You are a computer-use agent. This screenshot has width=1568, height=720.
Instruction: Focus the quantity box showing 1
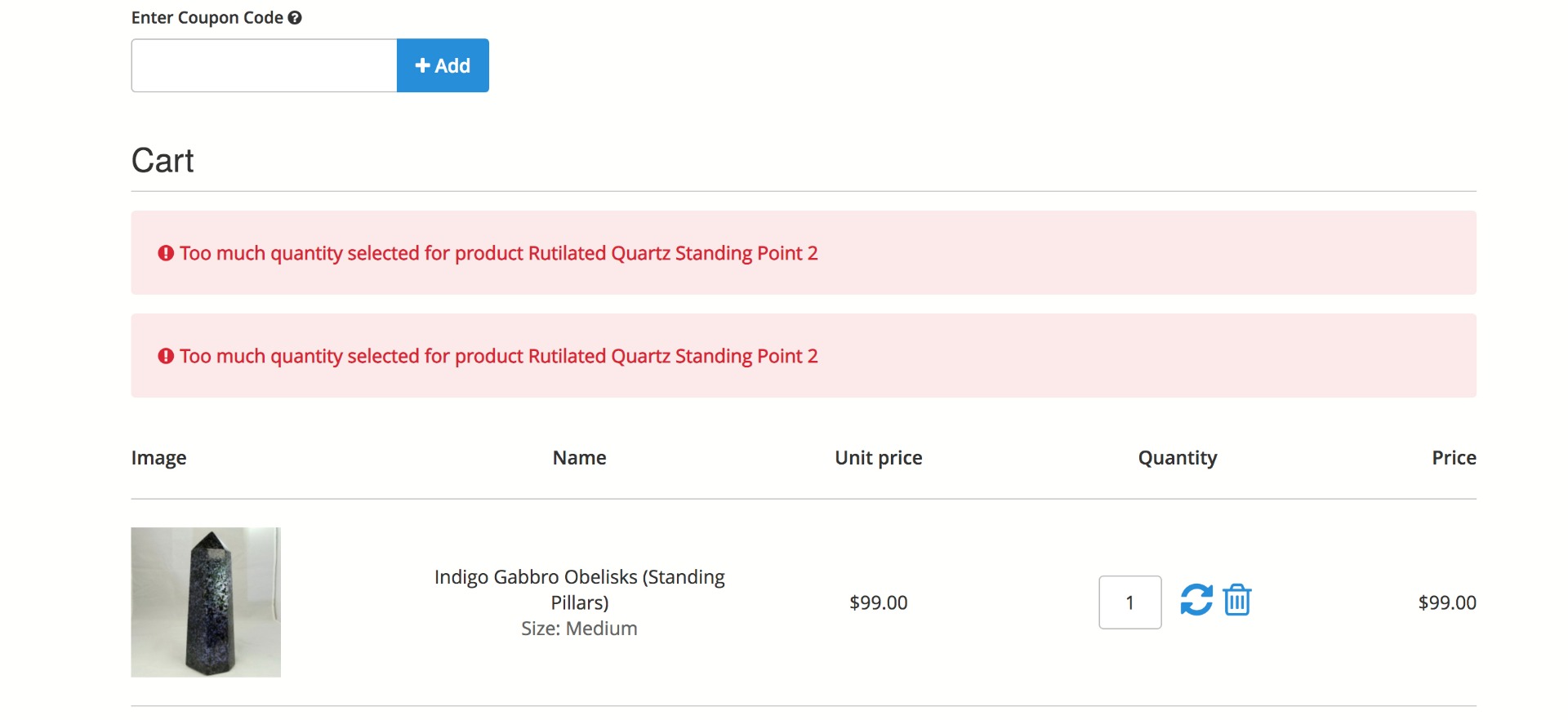pyautogui.click(x=1129, y=602)
